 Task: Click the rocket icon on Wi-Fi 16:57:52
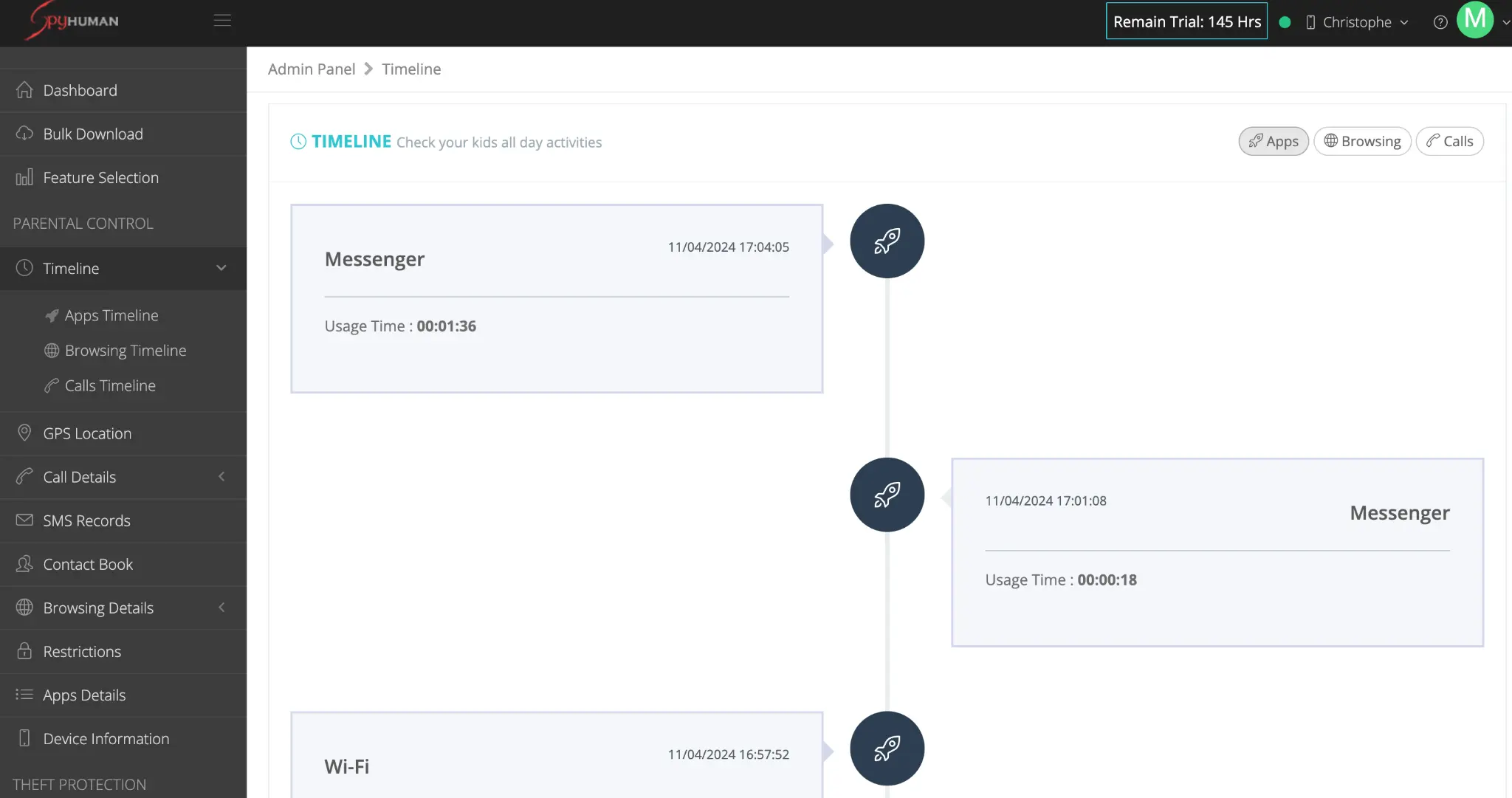tap(887, 748)
